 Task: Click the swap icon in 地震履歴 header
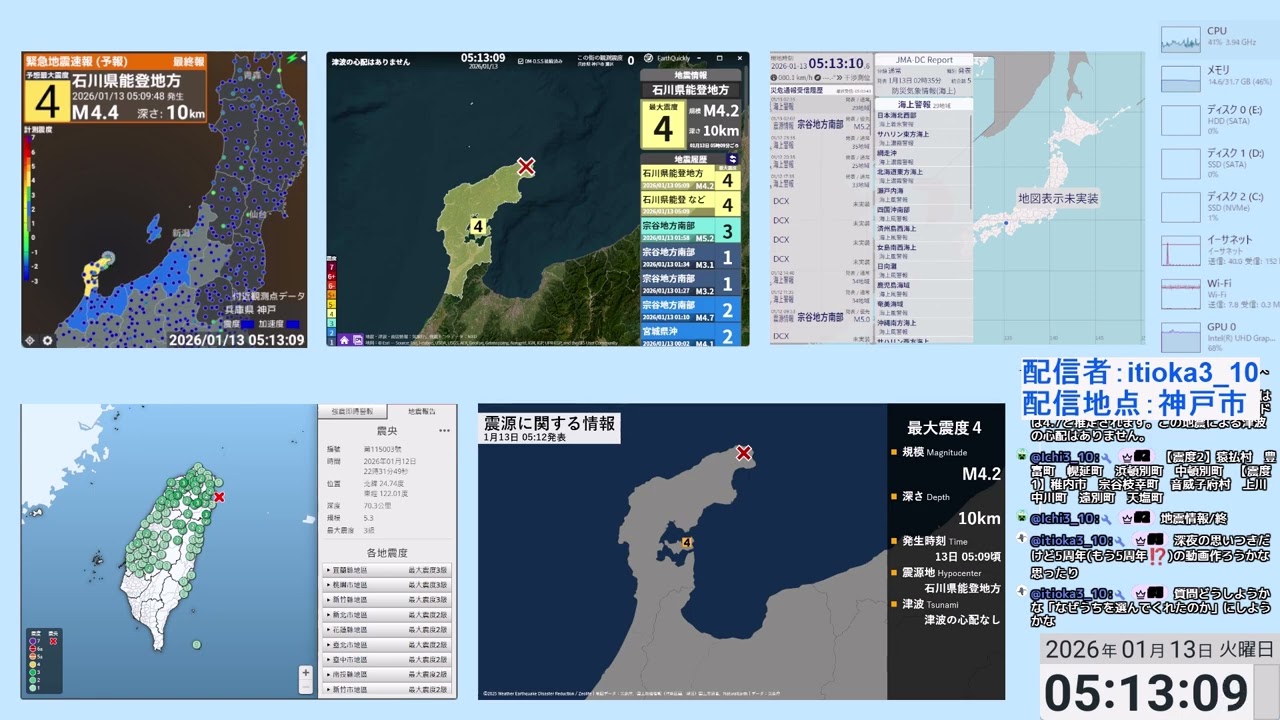(732, 158)
